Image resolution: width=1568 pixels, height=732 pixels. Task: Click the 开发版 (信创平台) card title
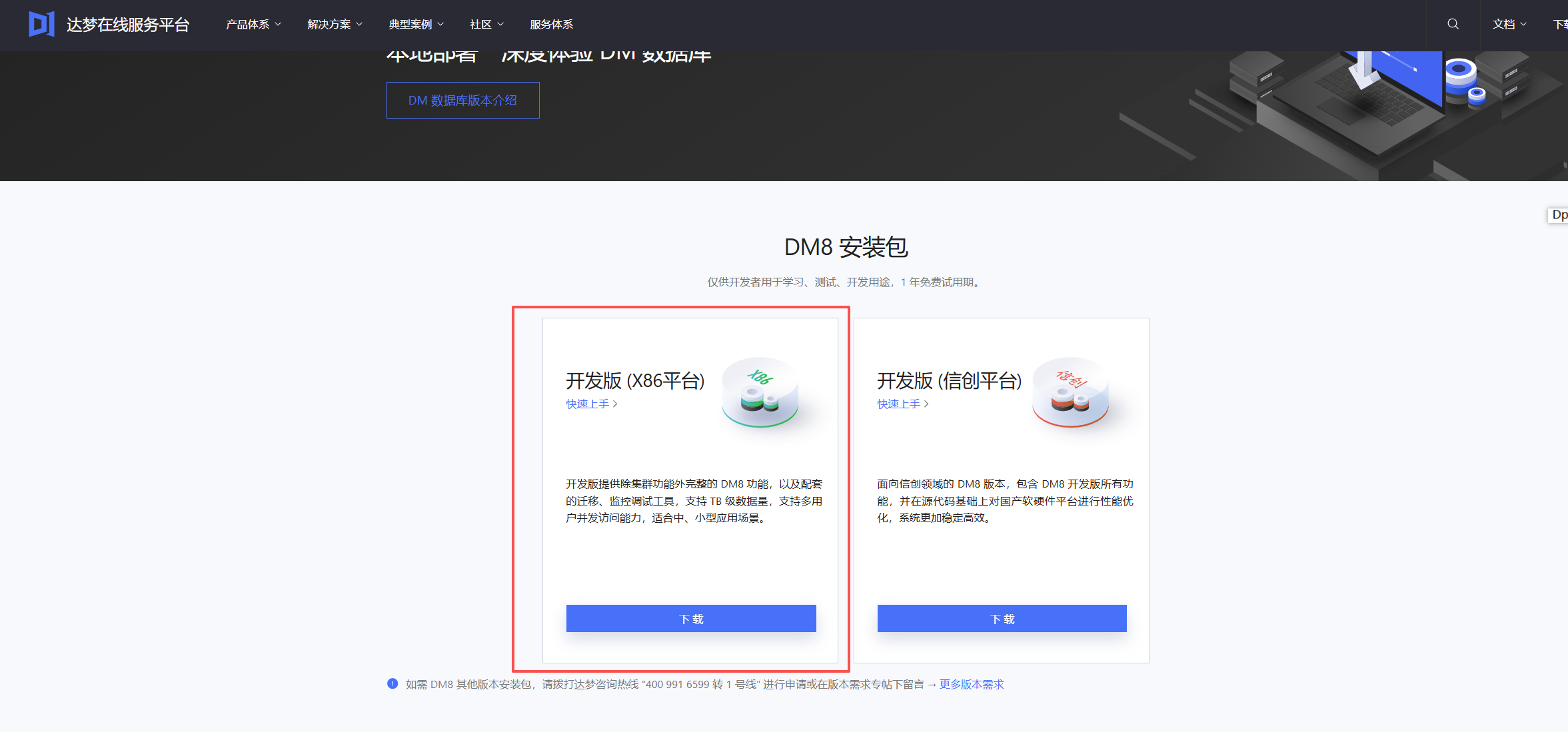[949, 380]
